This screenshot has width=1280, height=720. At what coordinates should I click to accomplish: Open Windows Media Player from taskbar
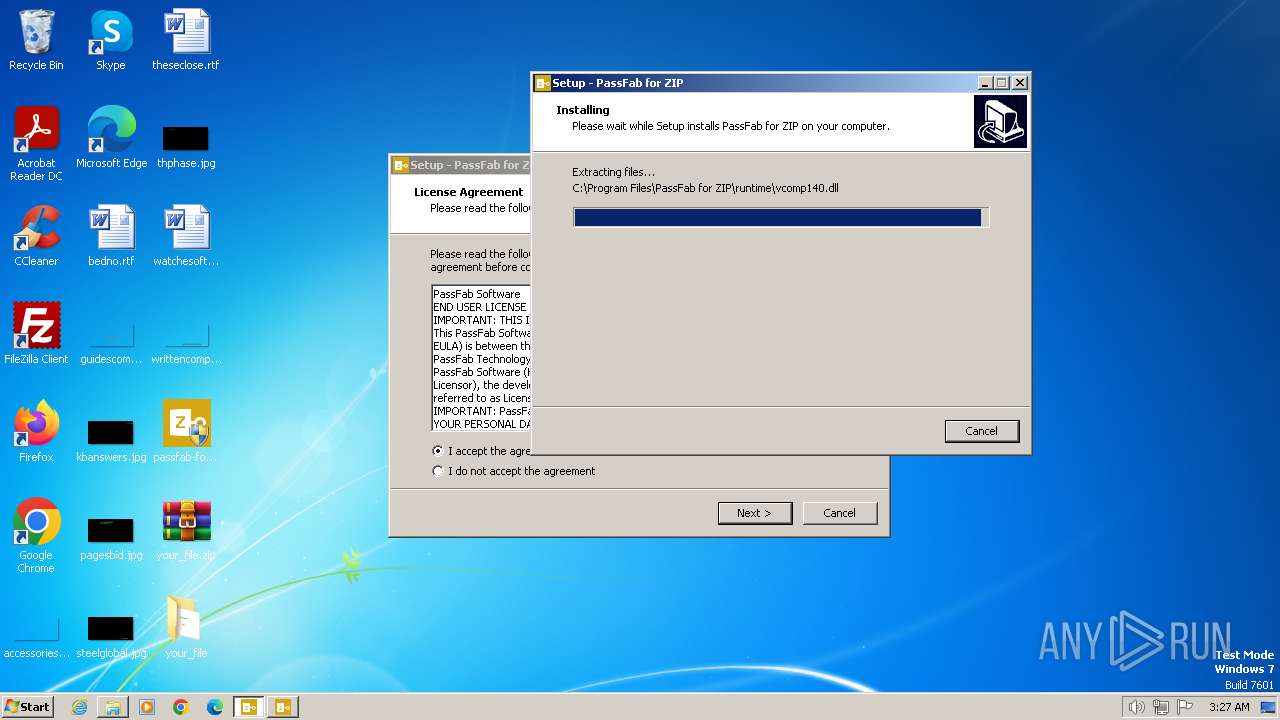(x=147, y=707)
